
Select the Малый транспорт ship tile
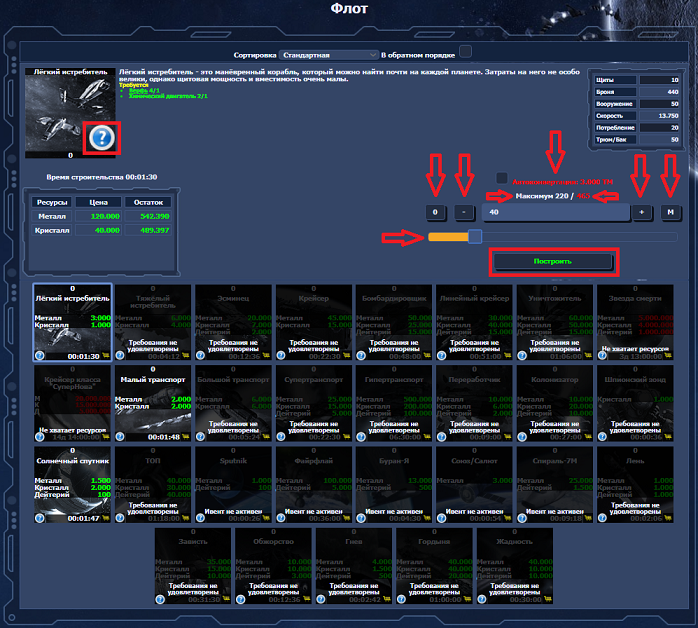tap(151, 402)
